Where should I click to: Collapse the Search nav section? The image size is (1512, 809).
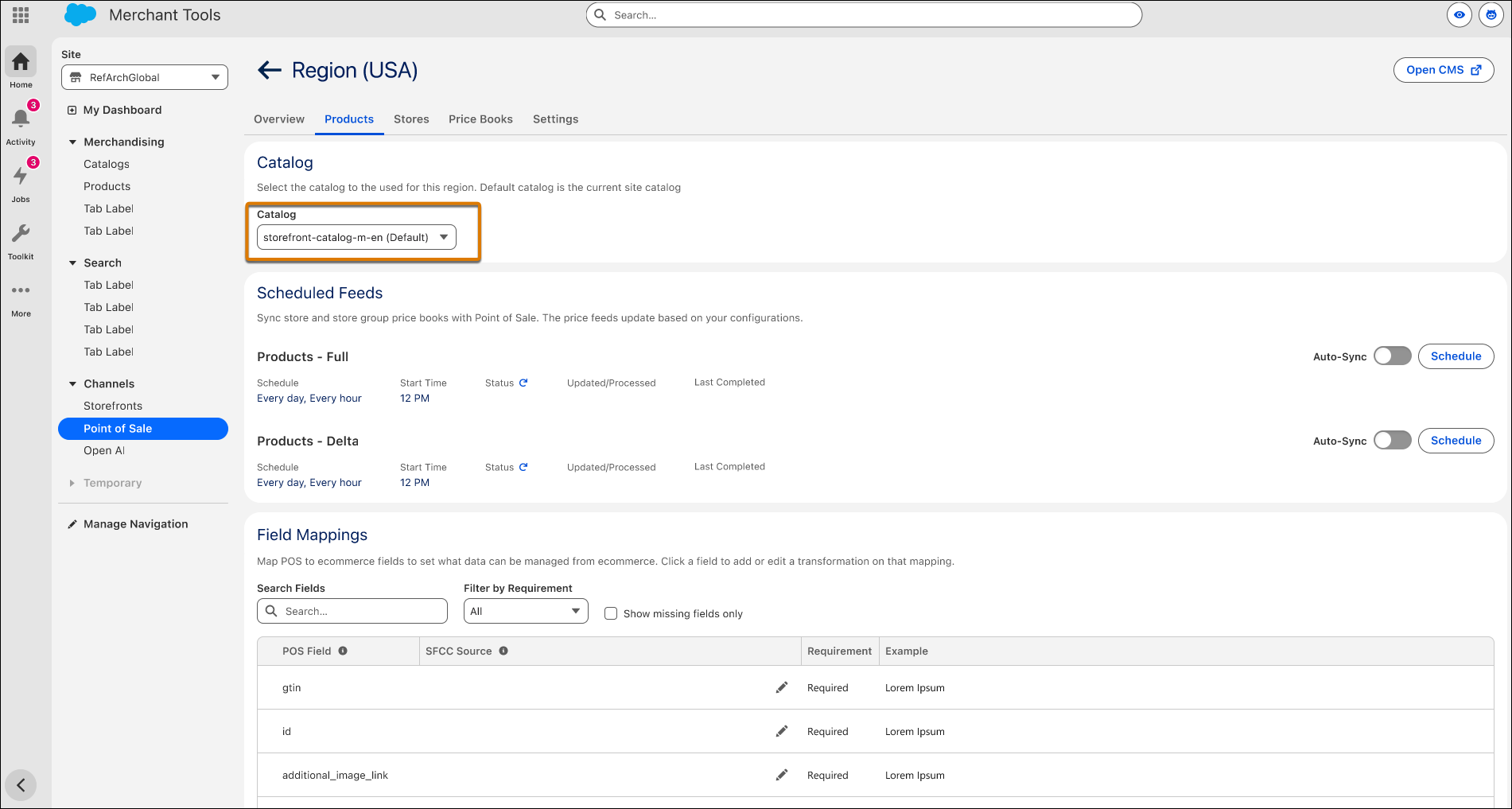coord(72,263)
